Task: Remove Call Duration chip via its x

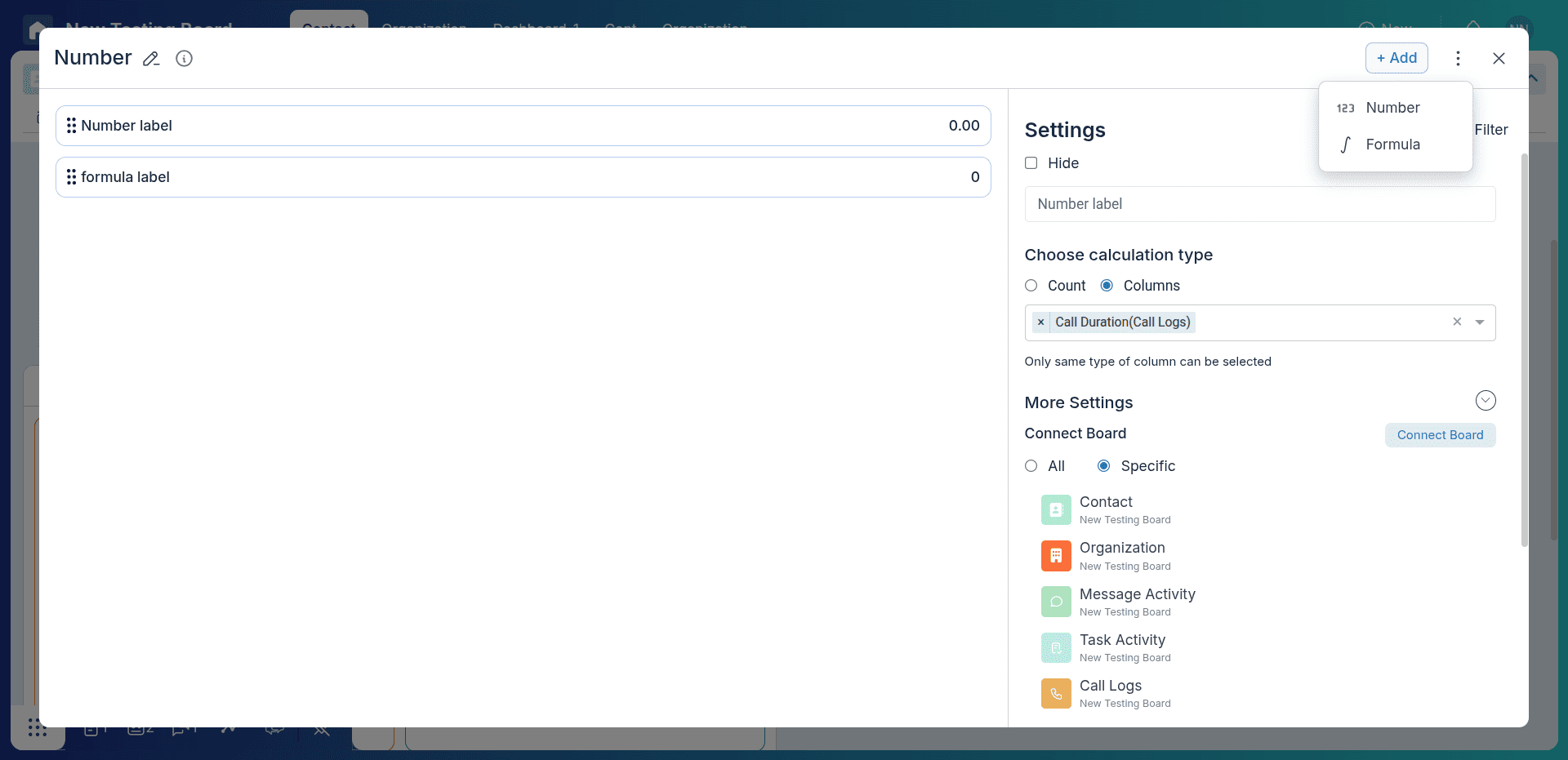Action: tap(1040, 322)
